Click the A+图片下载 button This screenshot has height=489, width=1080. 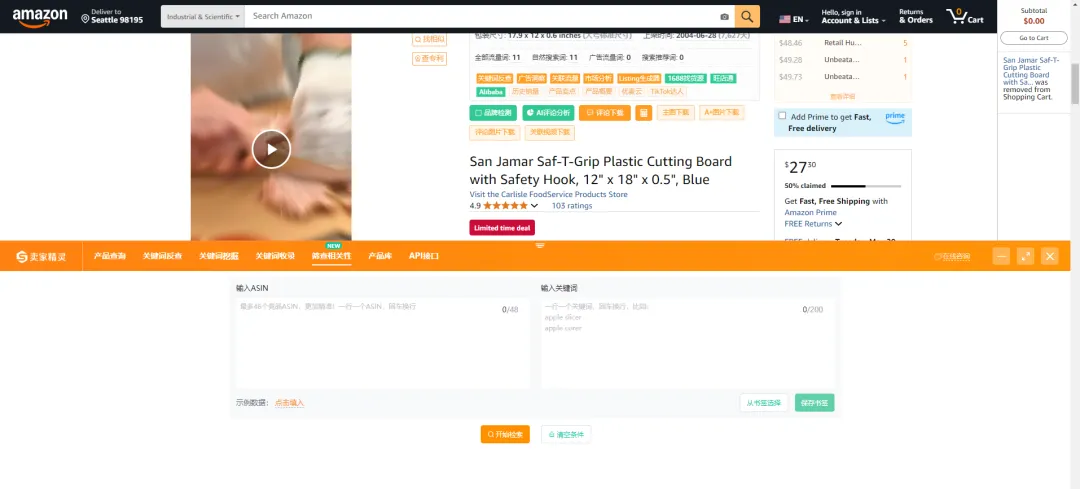click(722, 112)
